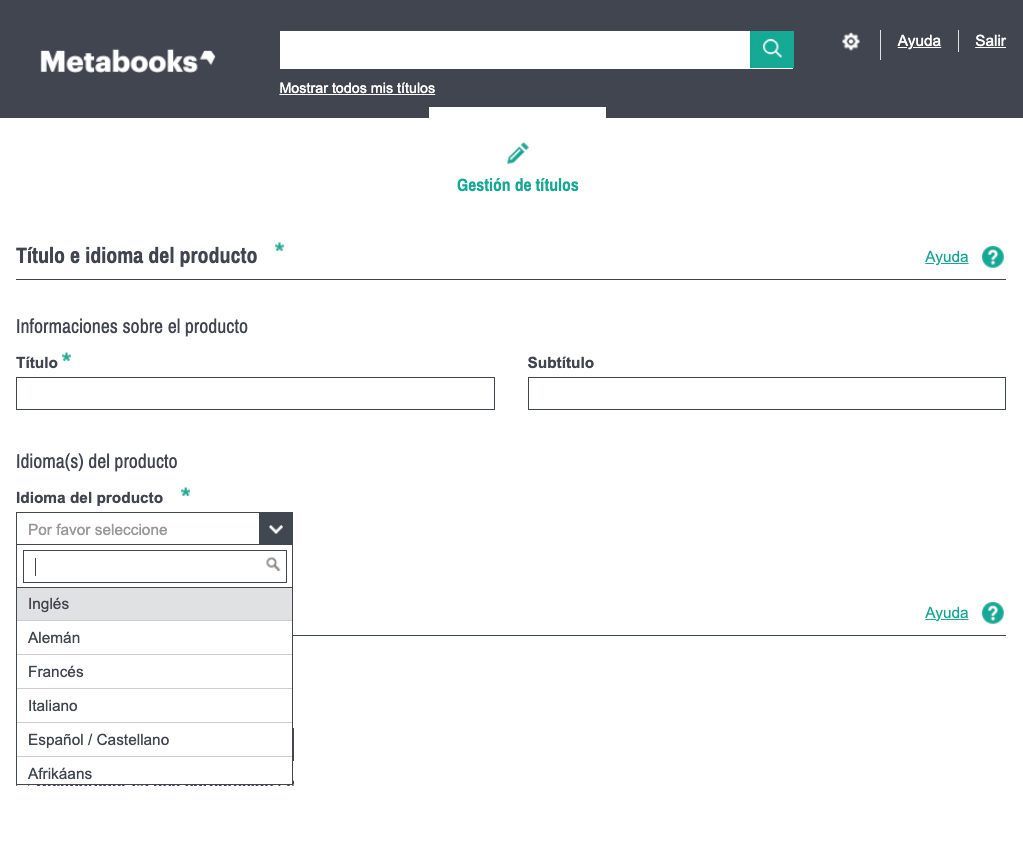Open Ayuda link for Título e idioma section
The width and height of the screenshot is (1023, 848).
(x=946, y=257)
